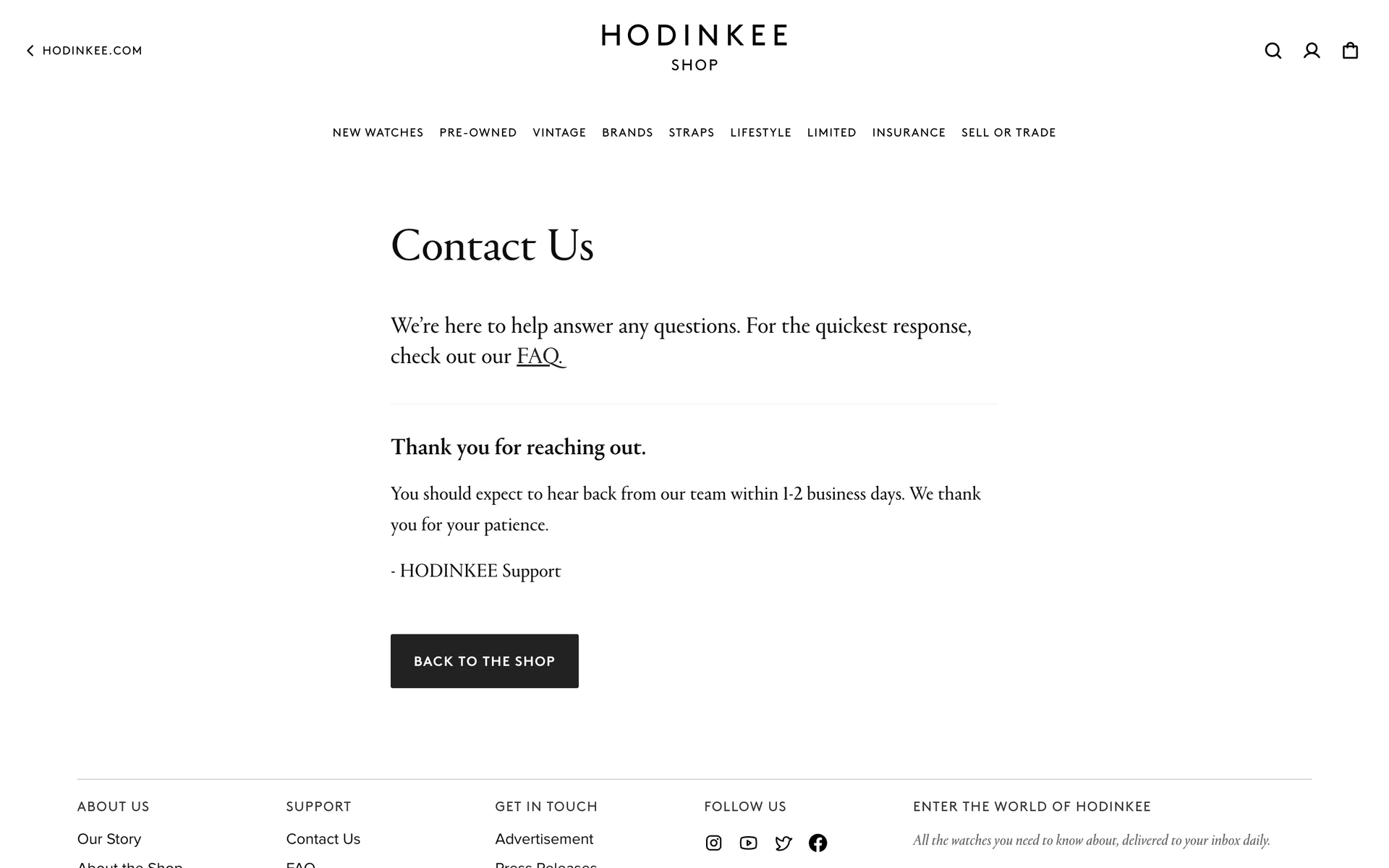Go back to HODINKEE.COM arrow link
The width and height of the screenshot is (1389, 868).
[85, 51]
